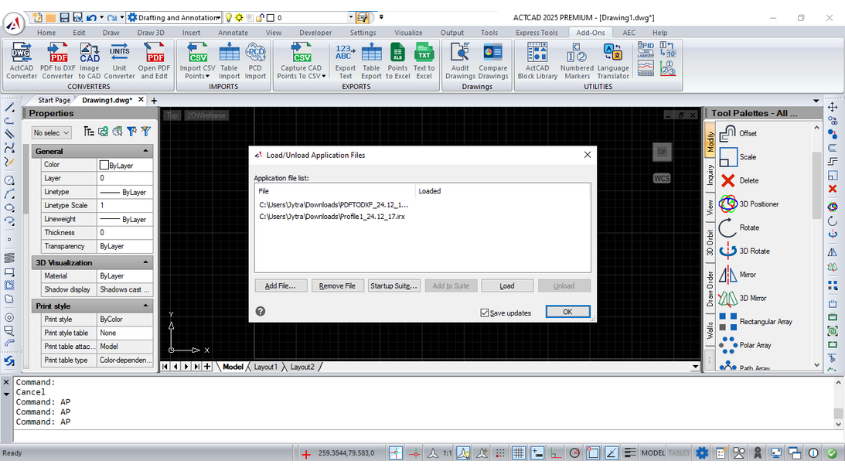Open Startup Suite... button
Viewport: 845px width, 475px height.
click(394, 286)
